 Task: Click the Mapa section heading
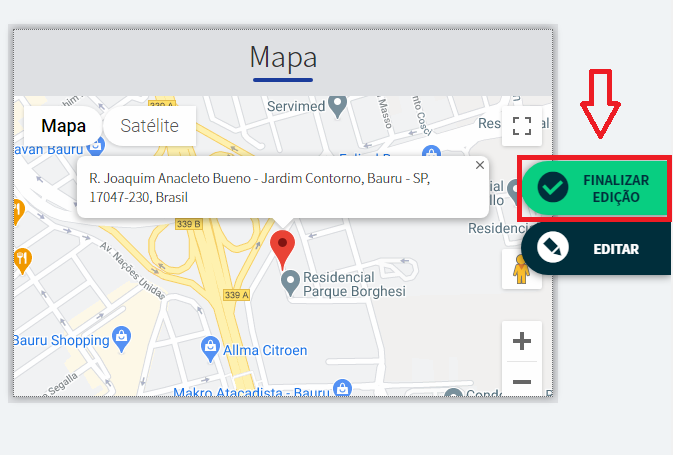[283, 54]
